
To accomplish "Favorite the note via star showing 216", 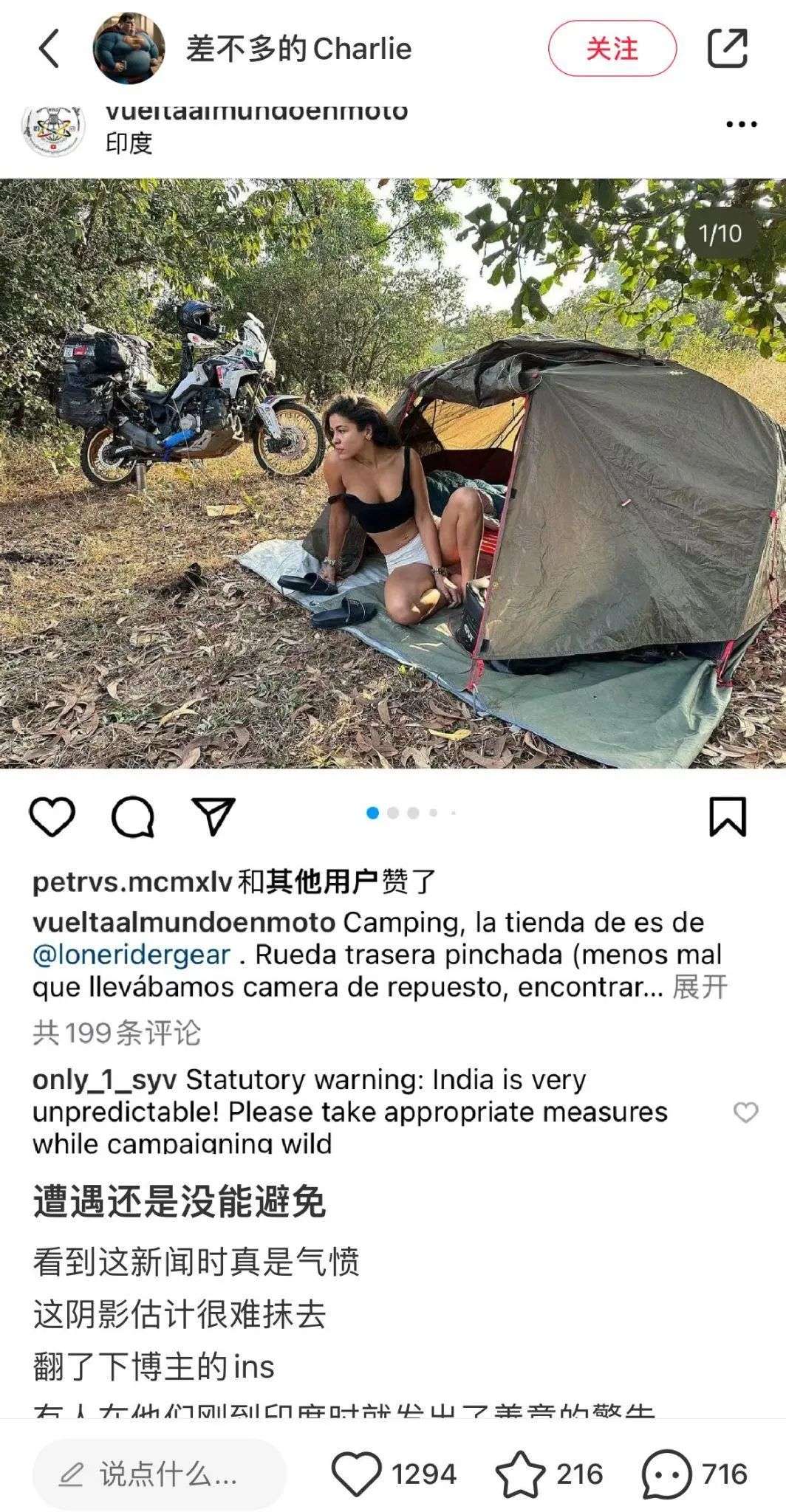I will click(x=549, y=1474).
